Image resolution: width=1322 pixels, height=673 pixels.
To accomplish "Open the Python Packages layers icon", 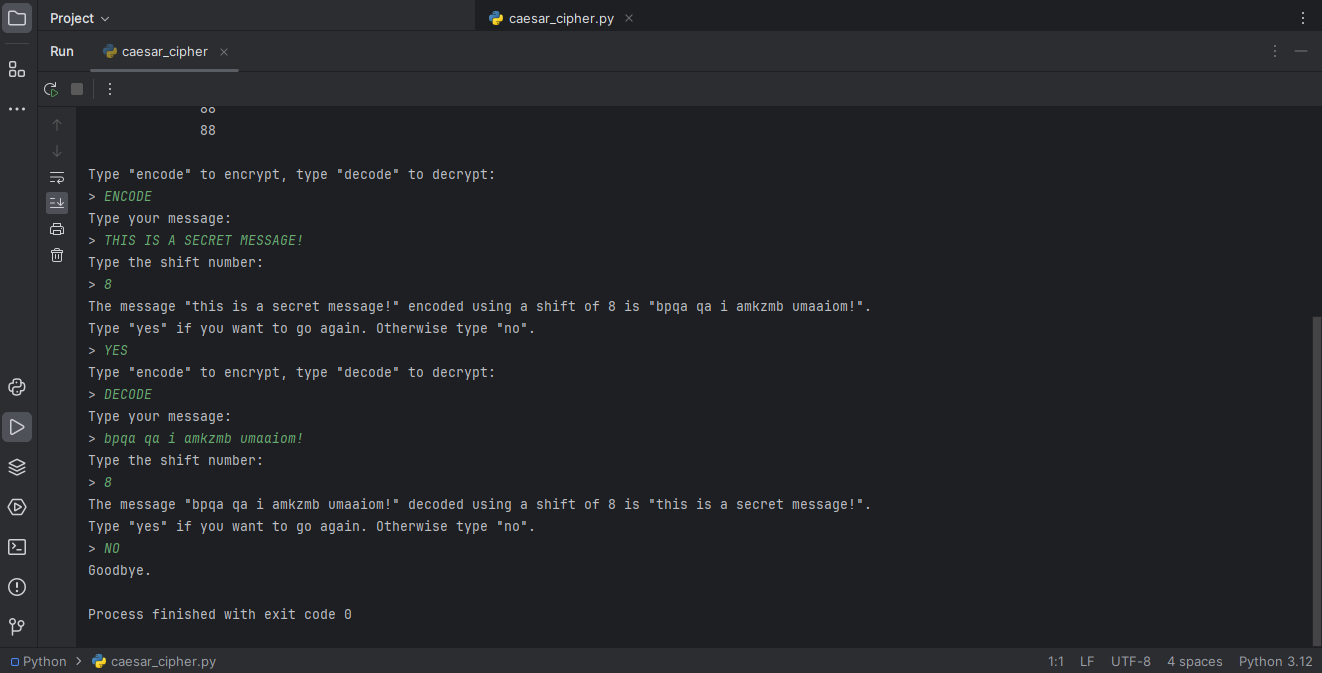I will click(x=17, y=467).
